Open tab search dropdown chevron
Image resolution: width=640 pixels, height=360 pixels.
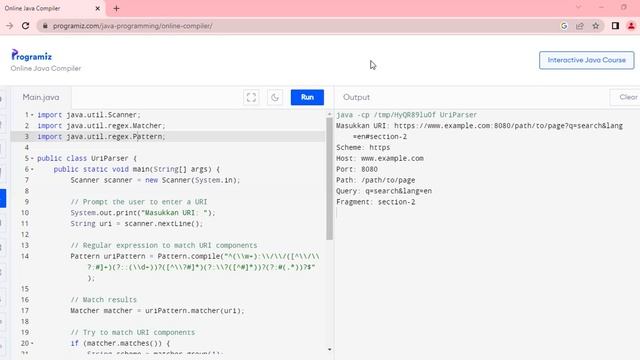[x=578, y=7]
